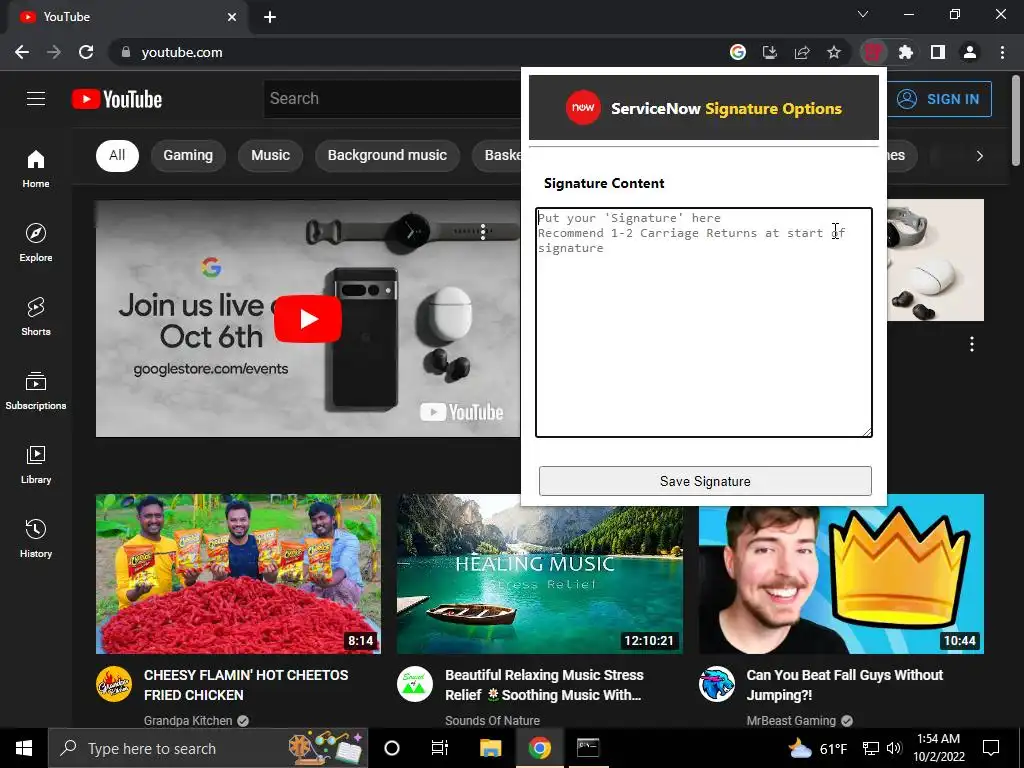Open Beautiful Relaxing Music Stress Relief title
Screen dimensions: 1024x768
544,685
